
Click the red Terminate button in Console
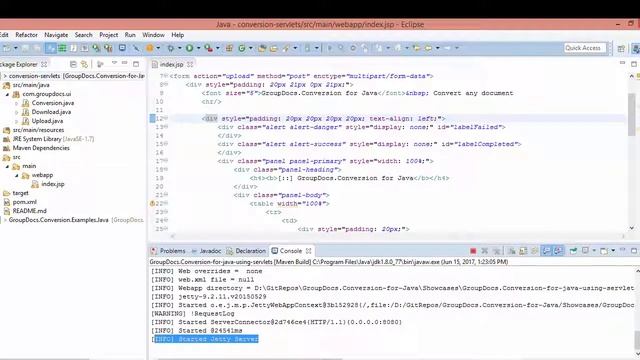[x=473, y=251]
